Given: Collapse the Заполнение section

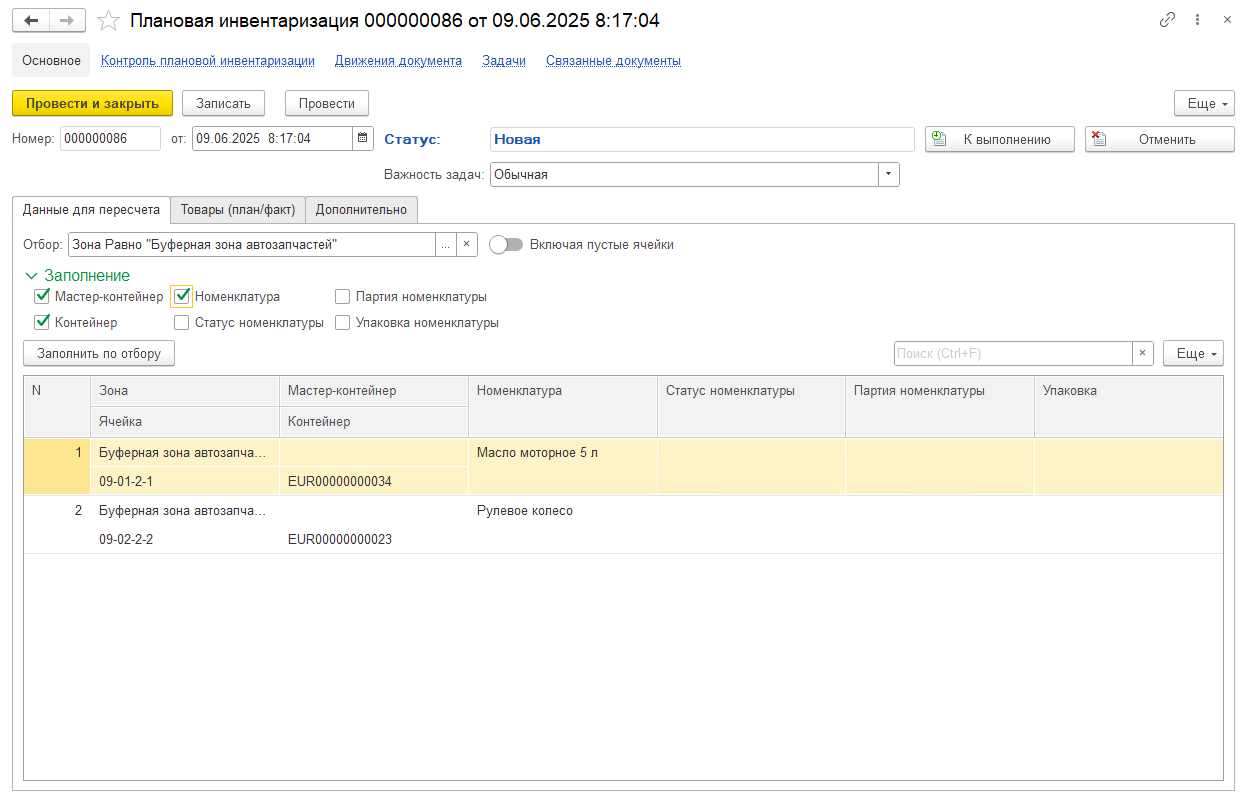Looking at the screenshot, I should click(31, 276).
